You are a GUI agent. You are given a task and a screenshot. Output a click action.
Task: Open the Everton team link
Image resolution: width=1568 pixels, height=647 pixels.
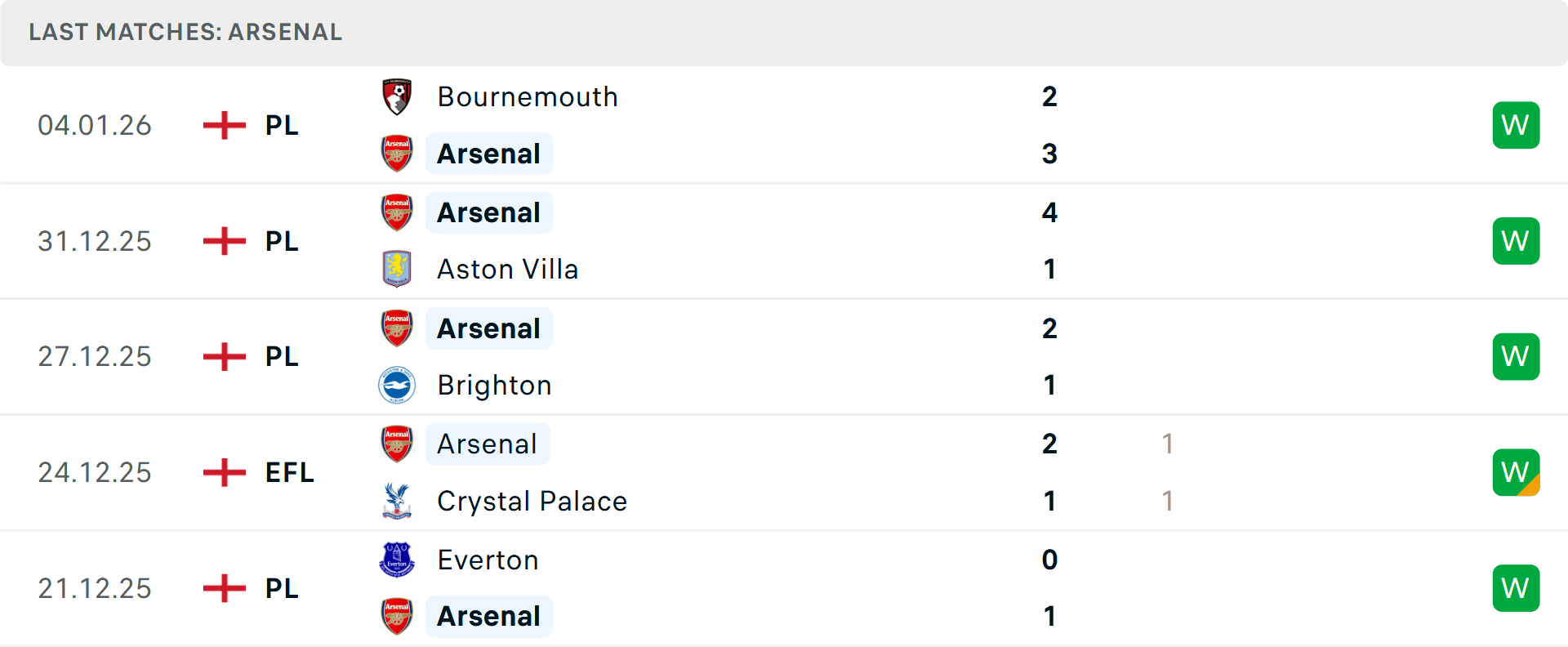click(488, 560)
